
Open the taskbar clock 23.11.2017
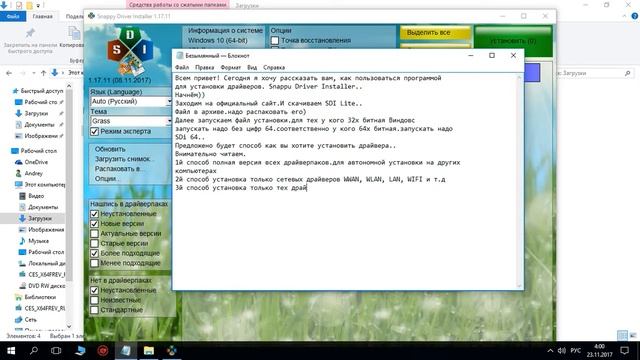(x=599, y=351)
